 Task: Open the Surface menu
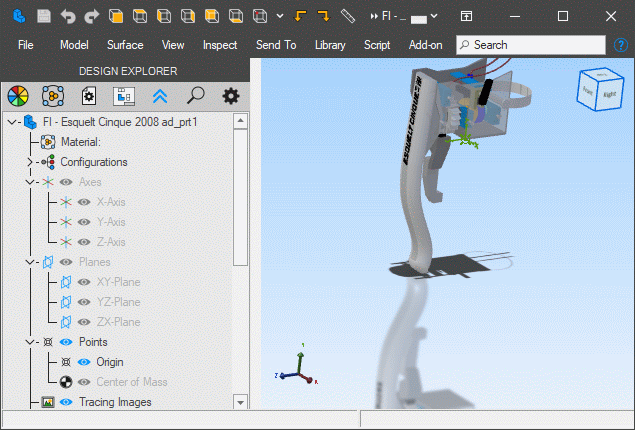click(x=125, y=45)
